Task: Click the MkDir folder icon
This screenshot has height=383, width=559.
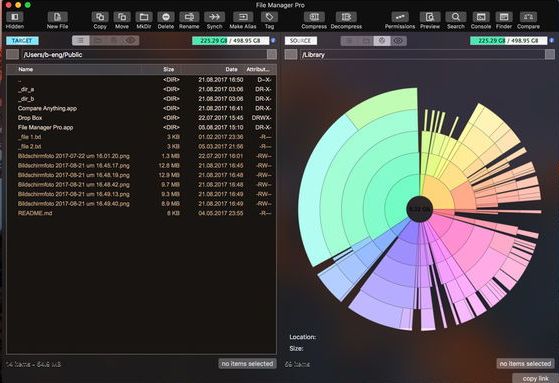Action: 144,17
